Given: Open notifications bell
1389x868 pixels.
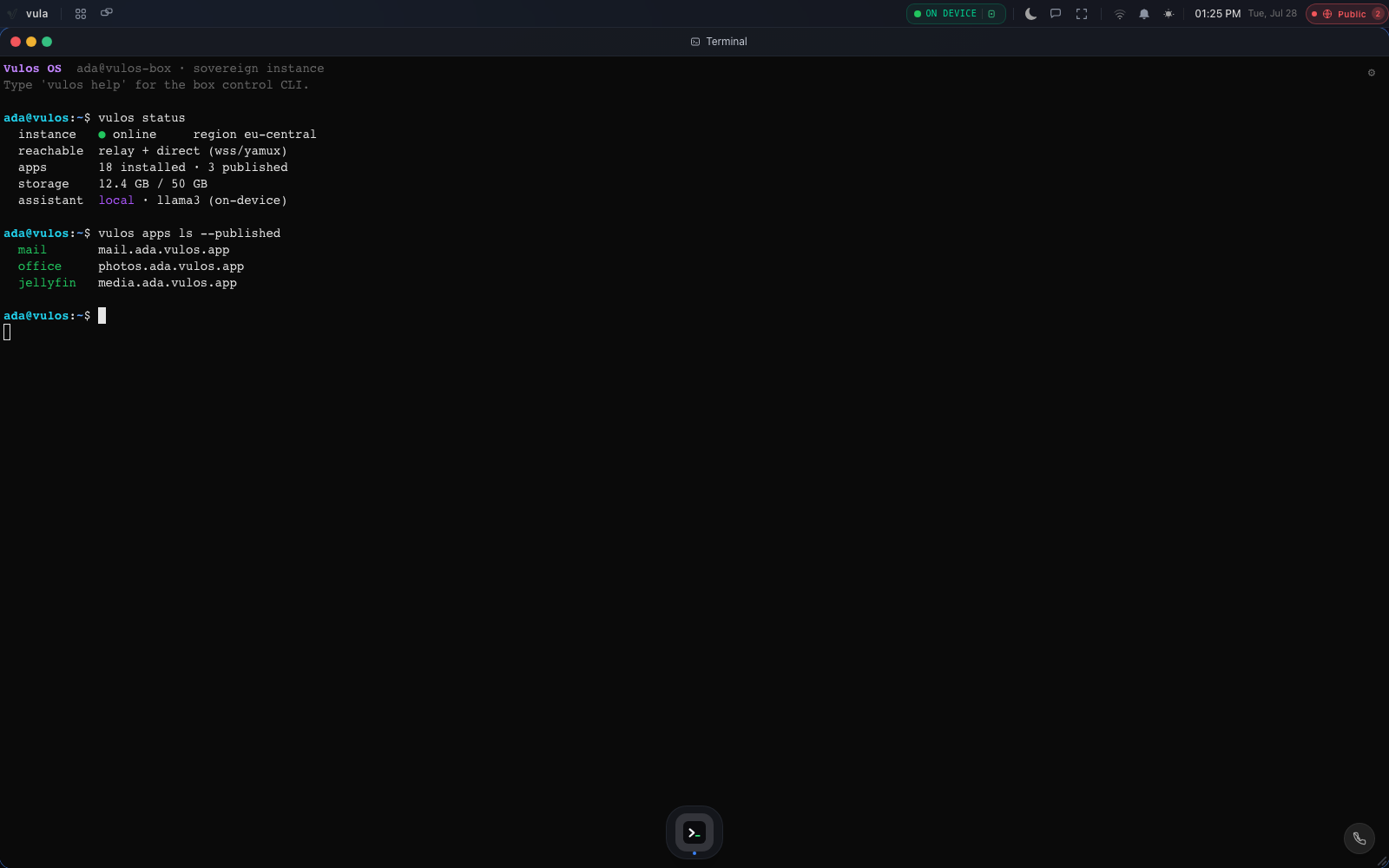Looking at the screenshot, I should pyautogui.click(x=1144, y=14).
